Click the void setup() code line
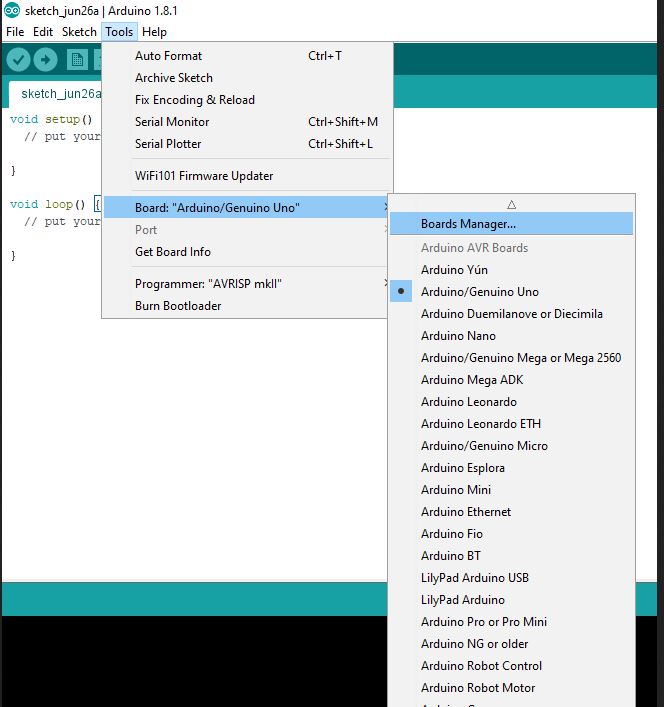 tap(51, 119)
